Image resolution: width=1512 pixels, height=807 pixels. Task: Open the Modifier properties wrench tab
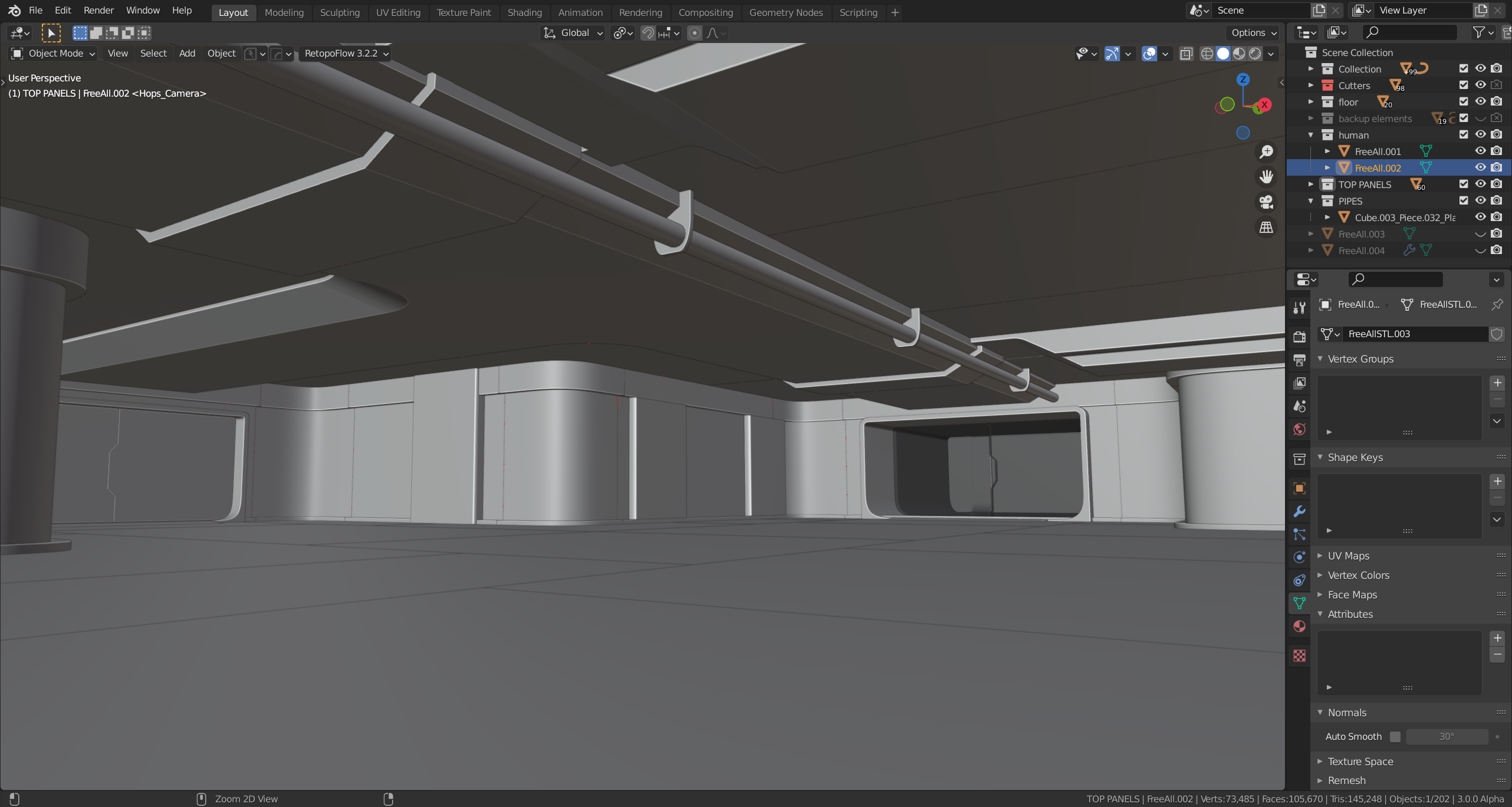click(x=1299, y=511)
